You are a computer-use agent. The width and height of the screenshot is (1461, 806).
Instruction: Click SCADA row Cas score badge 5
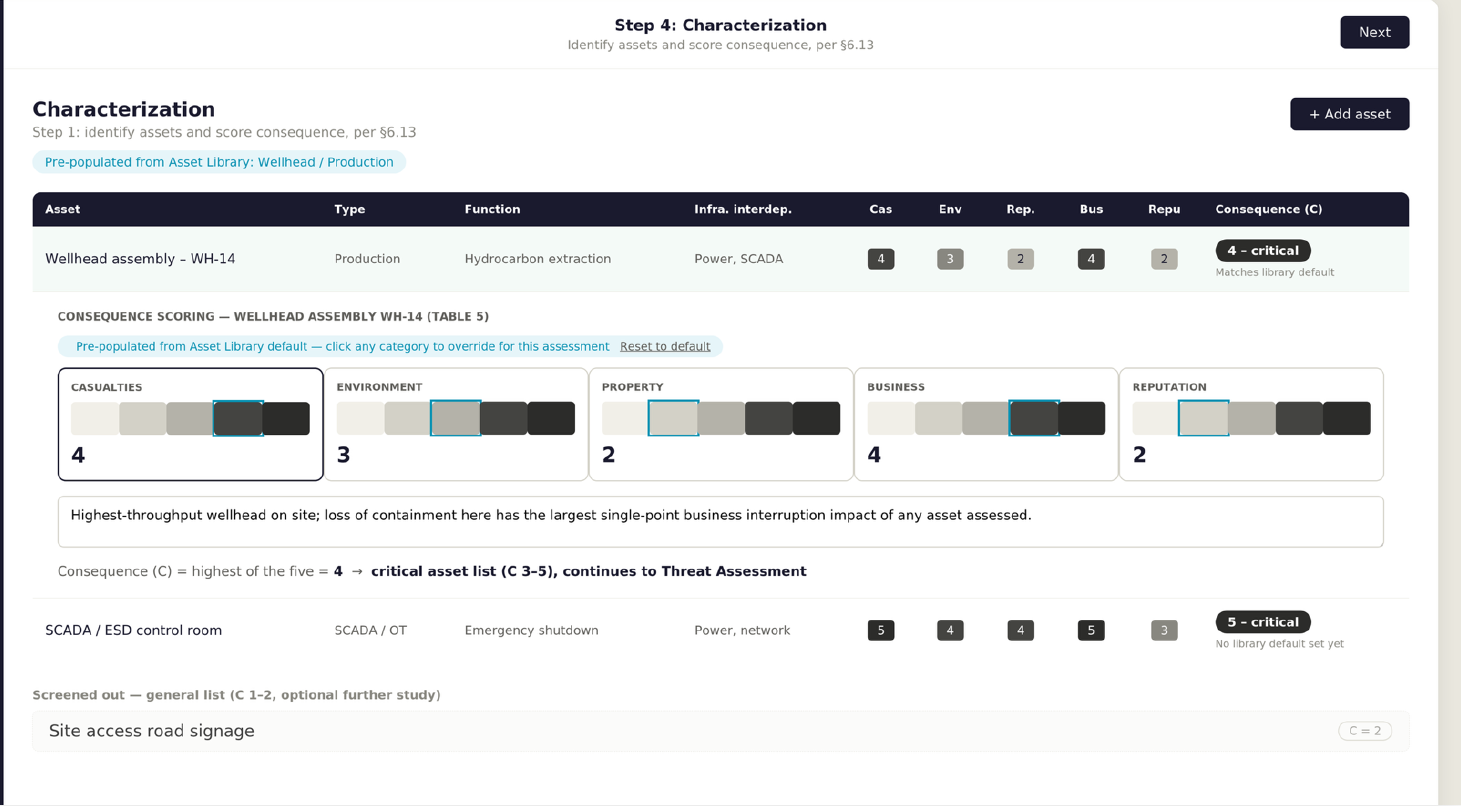coord(881,630)
